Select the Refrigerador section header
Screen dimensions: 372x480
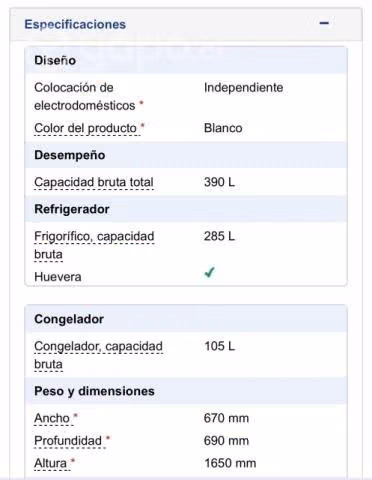click(x=186, y=209)
